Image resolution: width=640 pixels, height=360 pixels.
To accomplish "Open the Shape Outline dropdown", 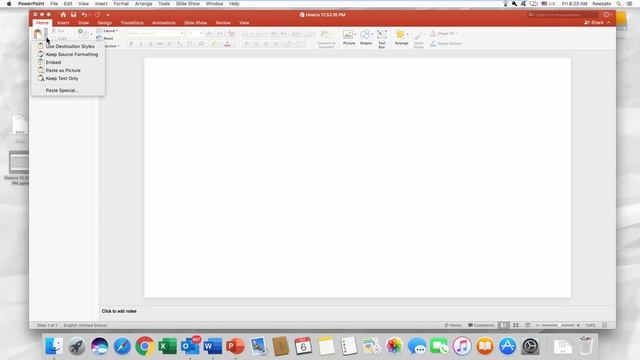I will click(447, 43).
